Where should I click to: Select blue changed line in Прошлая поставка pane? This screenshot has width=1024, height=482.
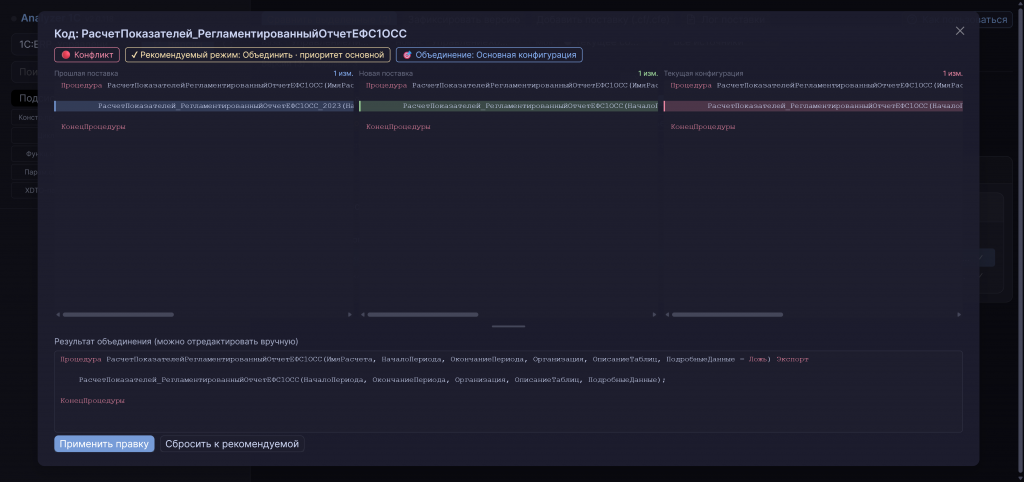point(204,106)
